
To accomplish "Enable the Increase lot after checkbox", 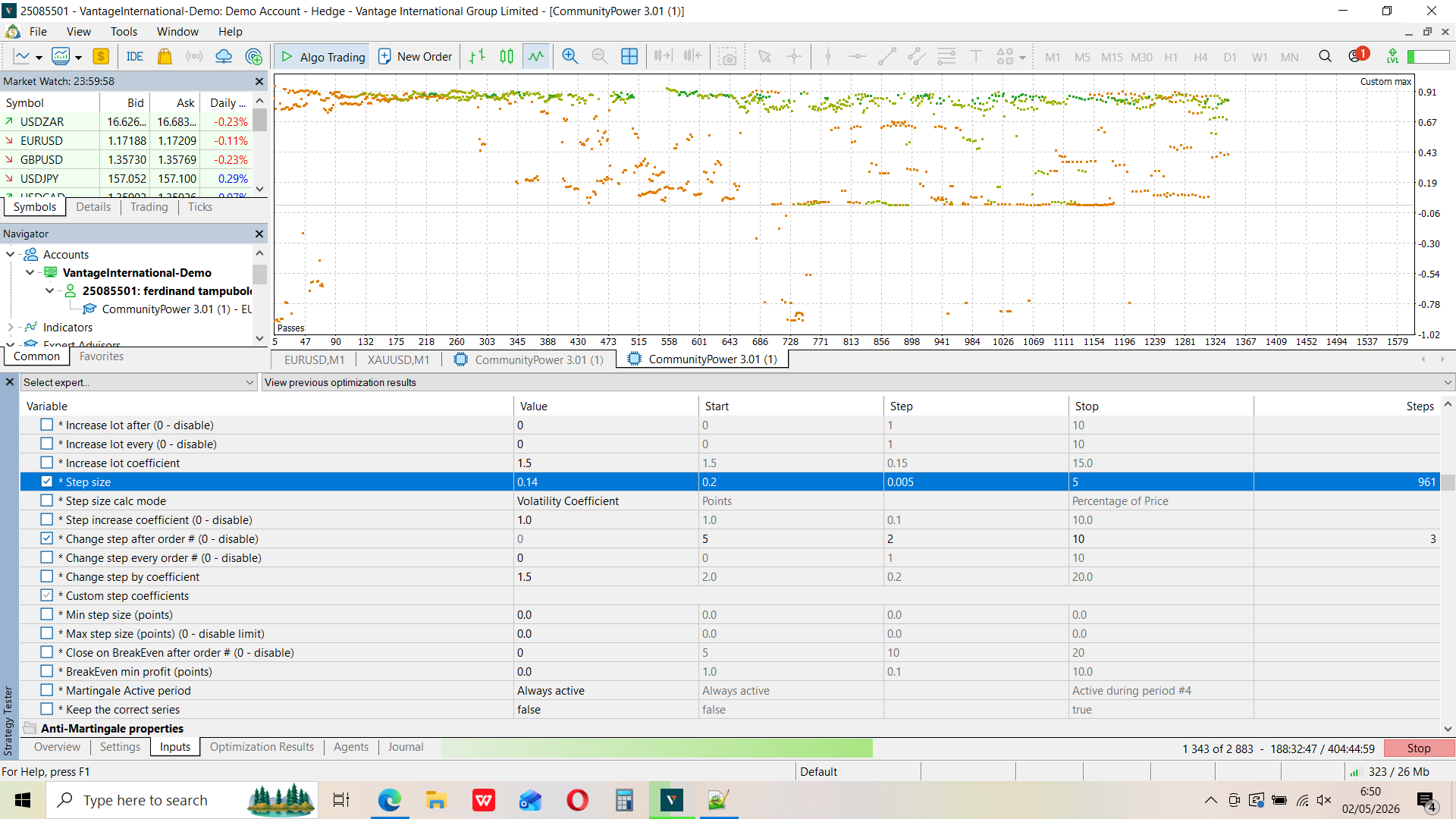I will 47,425.
